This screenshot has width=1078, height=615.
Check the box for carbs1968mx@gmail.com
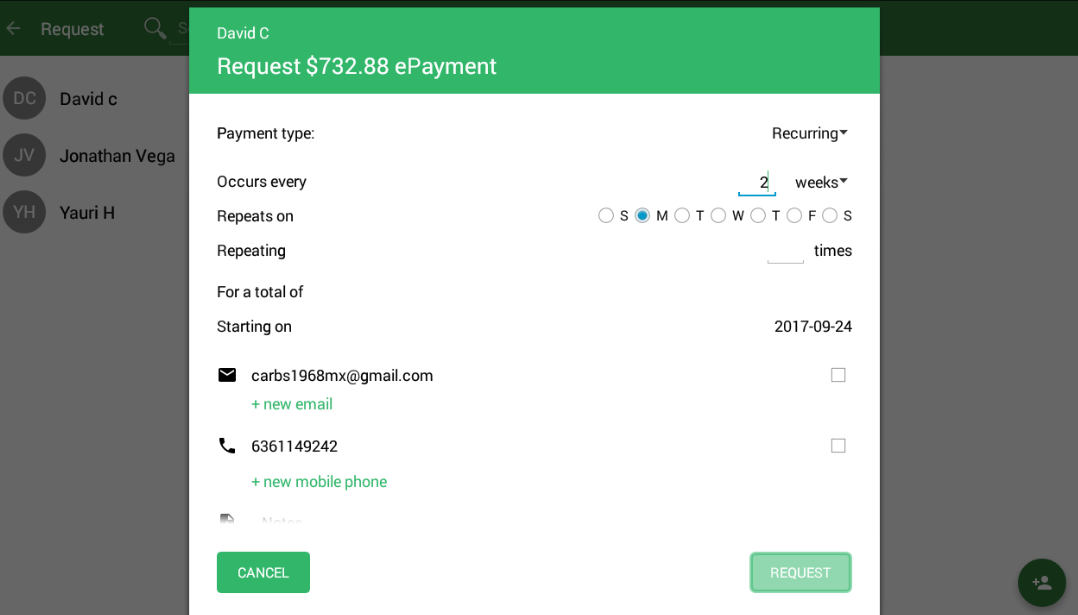tap(838, 375)
